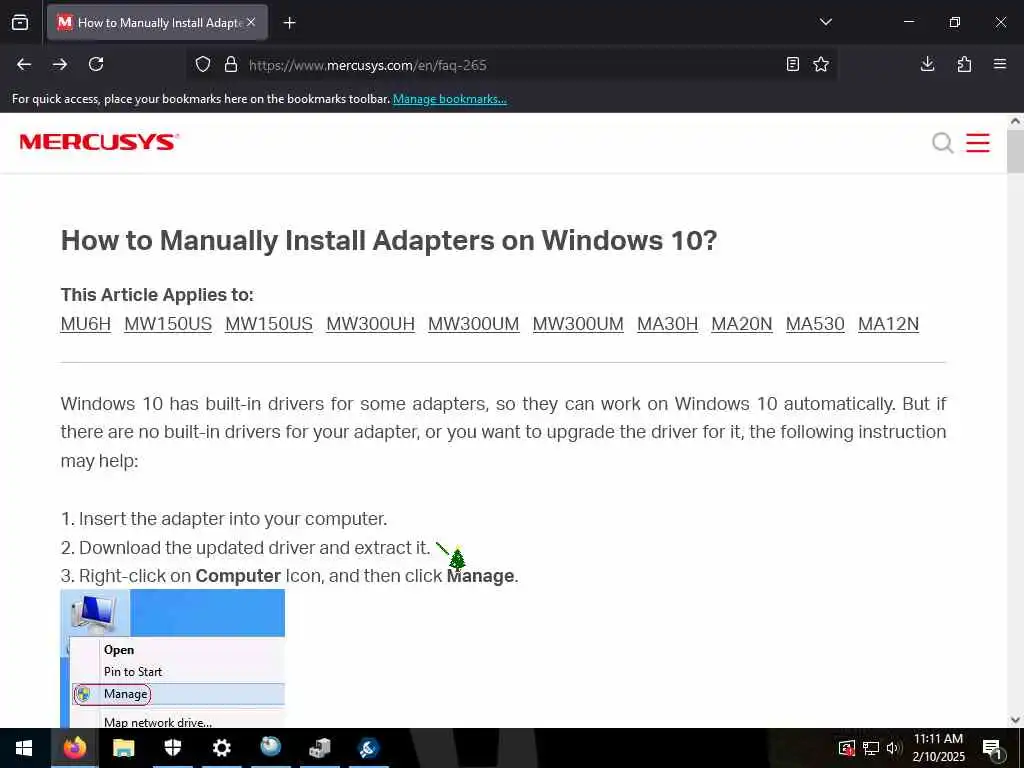
Task: Click the site padlock security icon
Action: (231, 65)
